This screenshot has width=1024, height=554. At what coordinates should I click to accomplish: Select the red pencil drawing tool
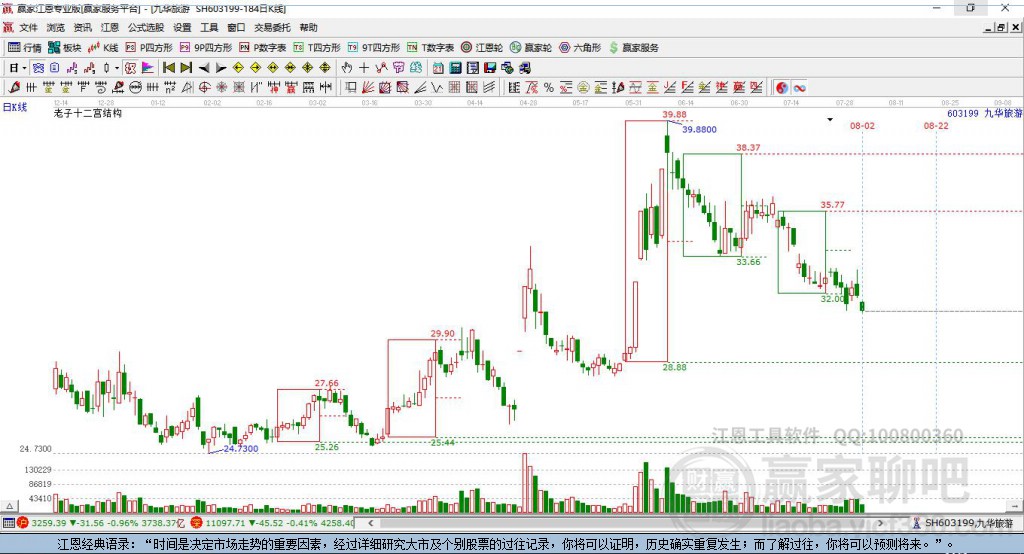point(14,88)
